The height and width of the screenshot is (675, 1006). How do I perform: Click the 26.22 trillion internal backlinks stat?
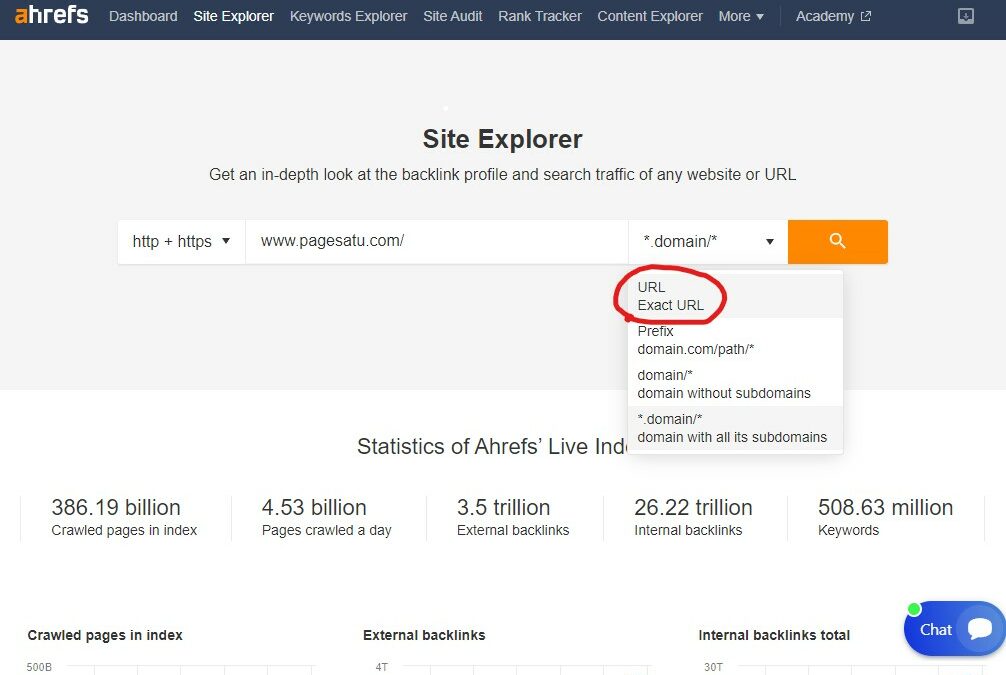pyautogui.click(x=693, y=517)
